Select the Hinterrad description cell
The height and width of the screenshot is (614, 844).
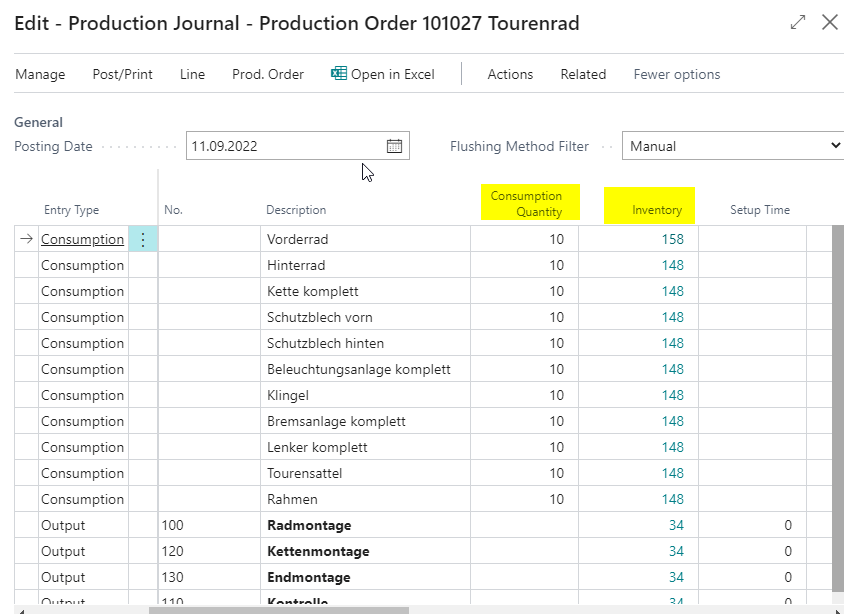[365, 265]
